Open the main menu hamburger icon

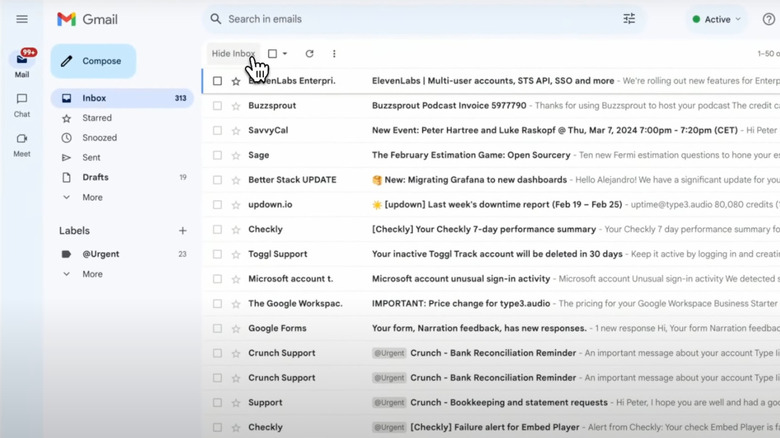pyautogui.click(x=22, y=19)
